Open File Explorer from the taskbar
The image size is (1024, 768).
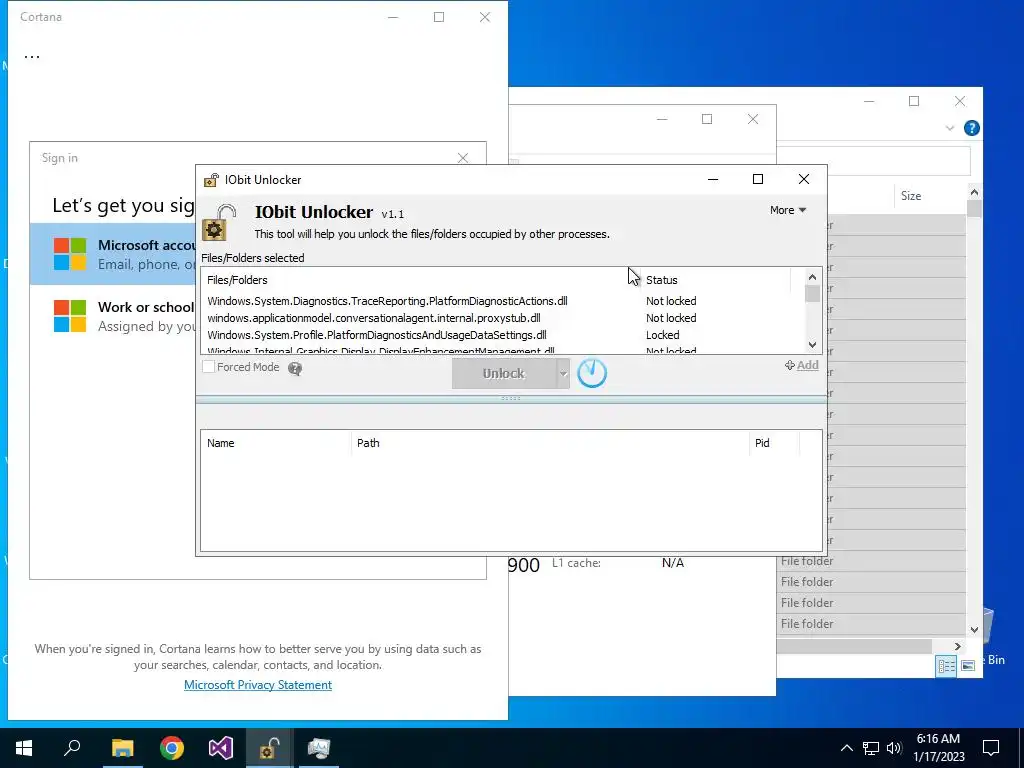[x=122, y=748]
